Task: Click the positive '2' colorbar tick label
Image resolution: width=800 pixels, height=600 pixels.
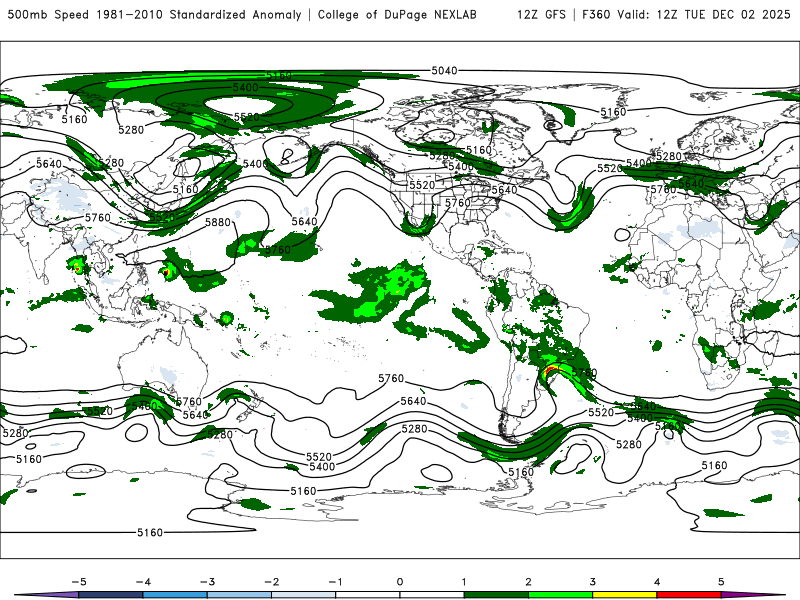Action: click(528, 582)
